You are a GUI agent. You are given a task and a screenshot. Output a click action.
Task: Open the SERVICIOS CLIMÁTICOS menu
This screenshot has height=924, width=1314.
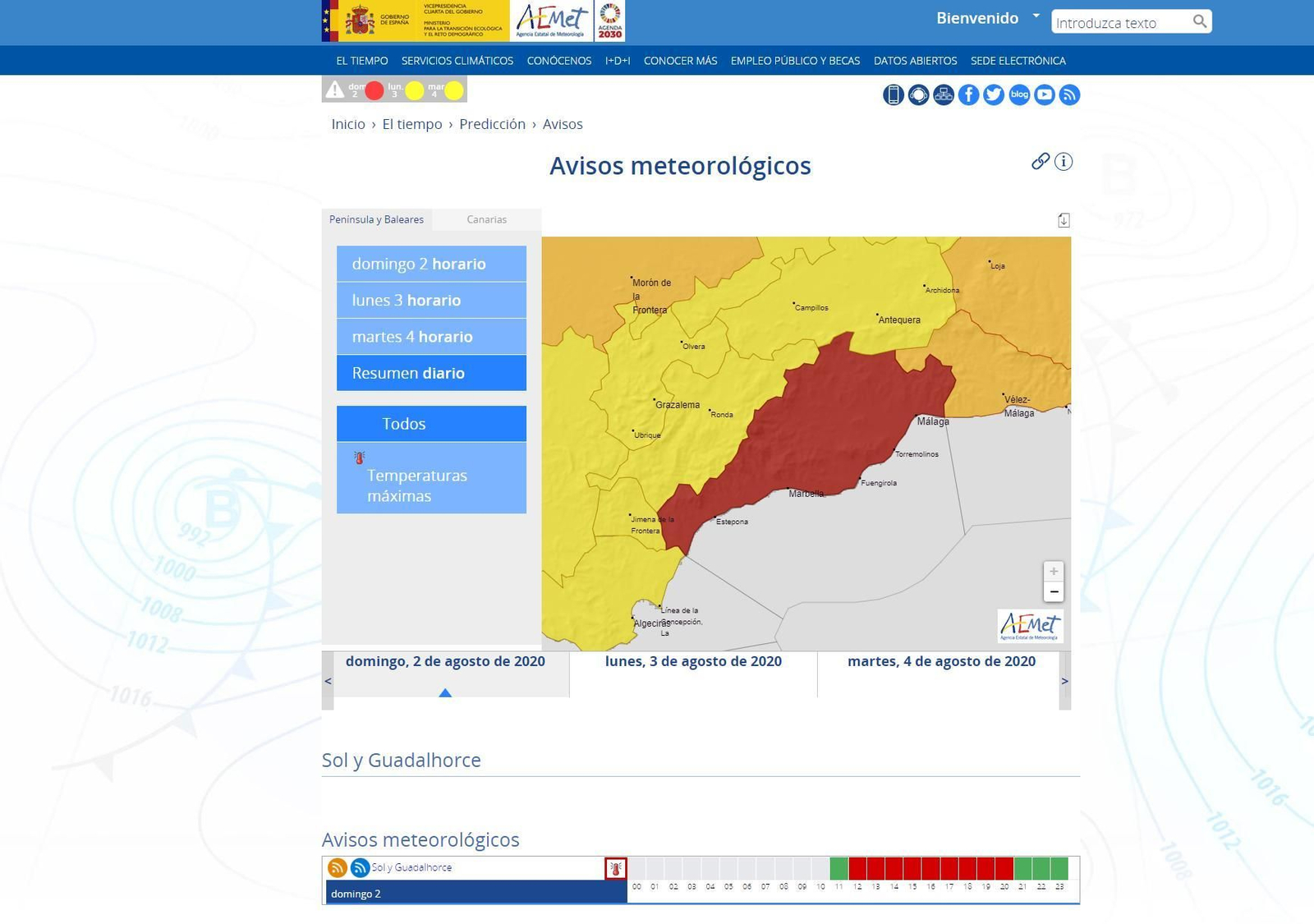457,60
